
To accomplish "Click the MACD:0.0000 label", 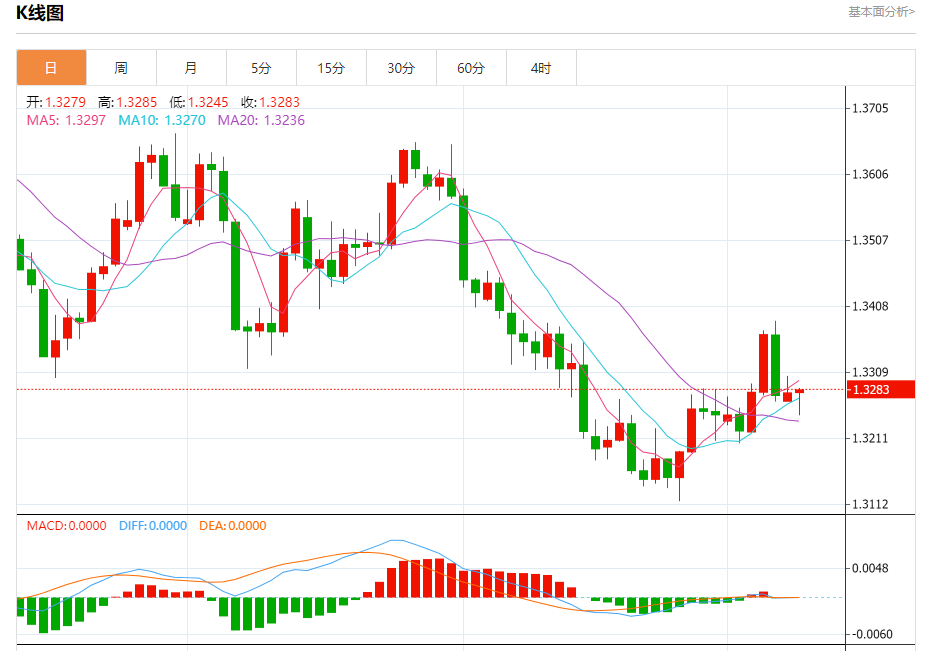I will pos(67,525).
